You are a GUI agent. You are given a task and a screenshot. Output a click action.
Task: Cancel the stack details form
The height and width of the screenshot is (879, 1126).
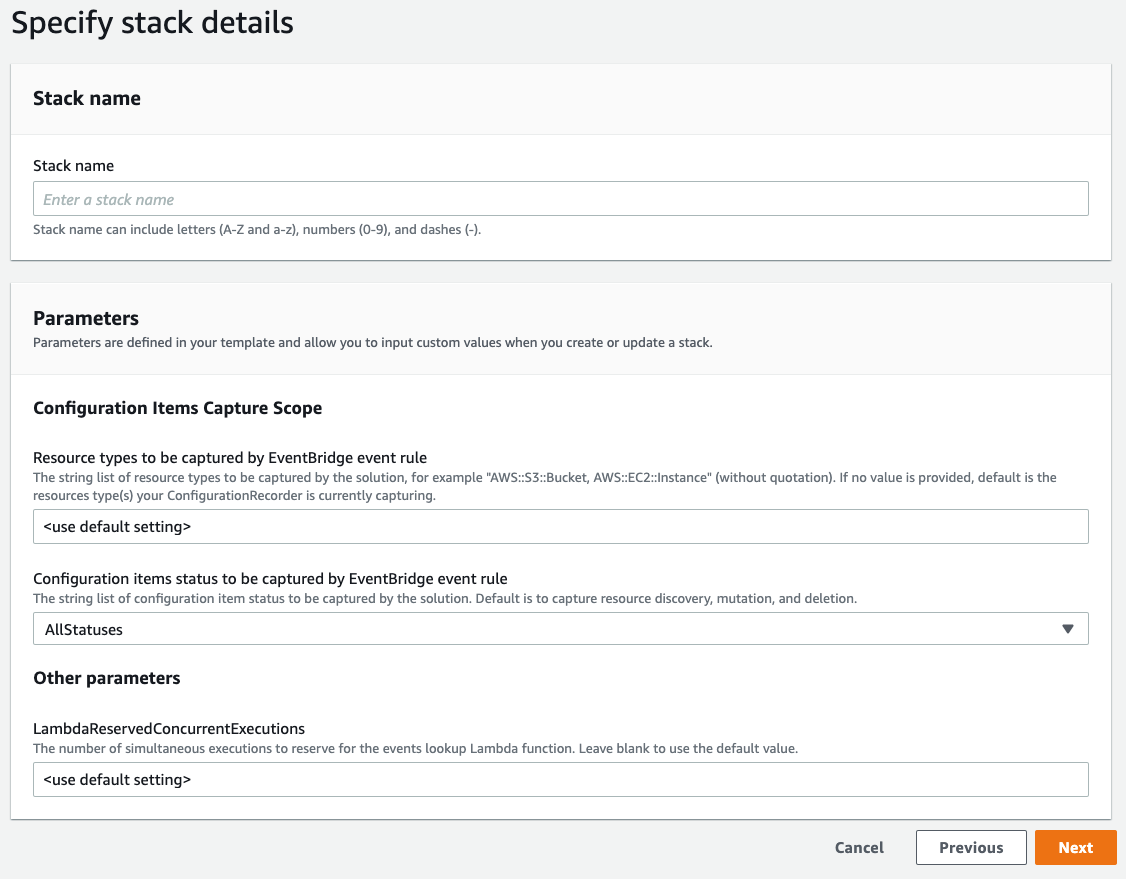point(858,847)
